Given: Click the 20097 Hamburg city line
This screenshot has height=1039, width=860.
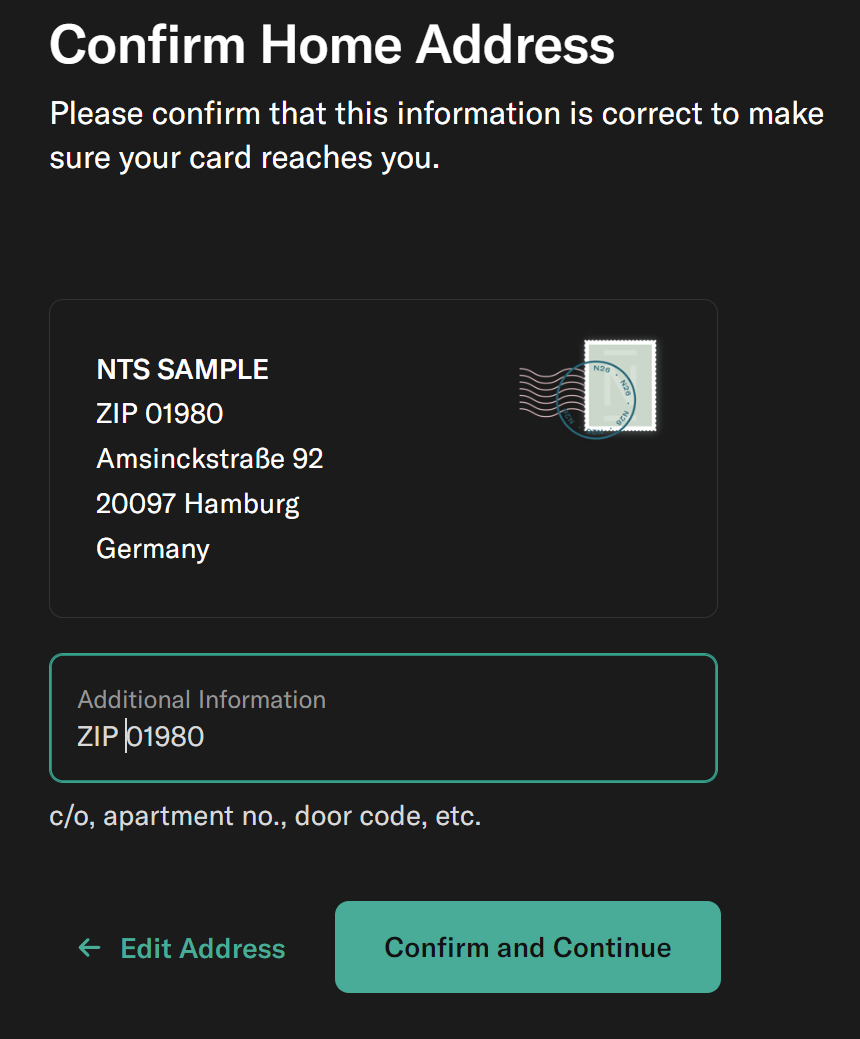Looking at the screenshot, I should point(197,503).
